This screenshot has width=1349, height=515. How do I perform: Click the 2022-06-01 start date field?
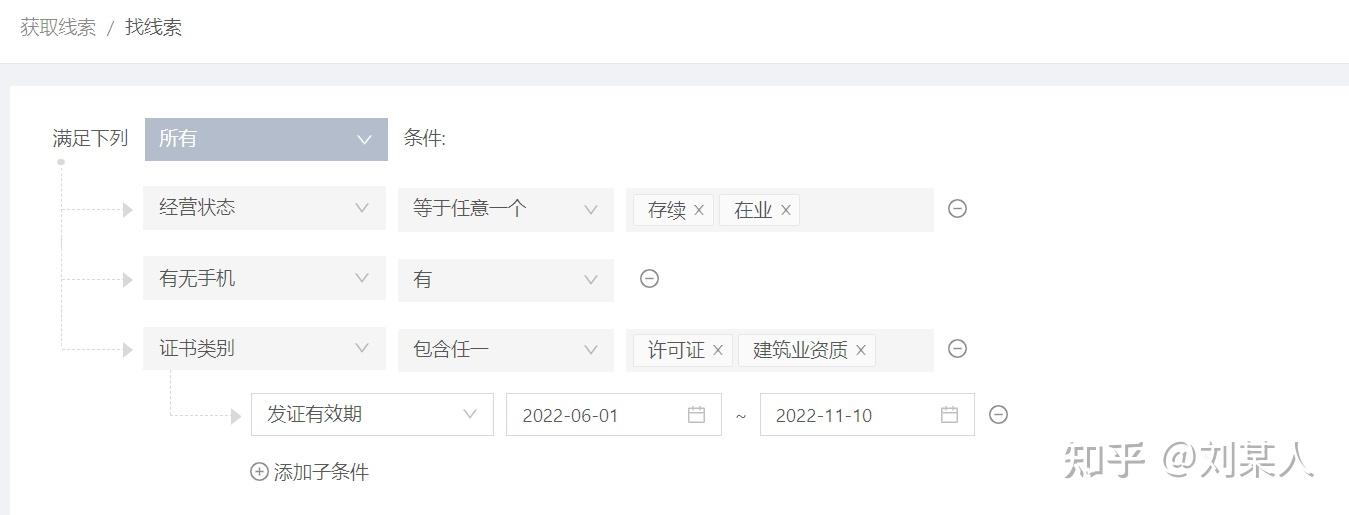click(x=590, y=415)
